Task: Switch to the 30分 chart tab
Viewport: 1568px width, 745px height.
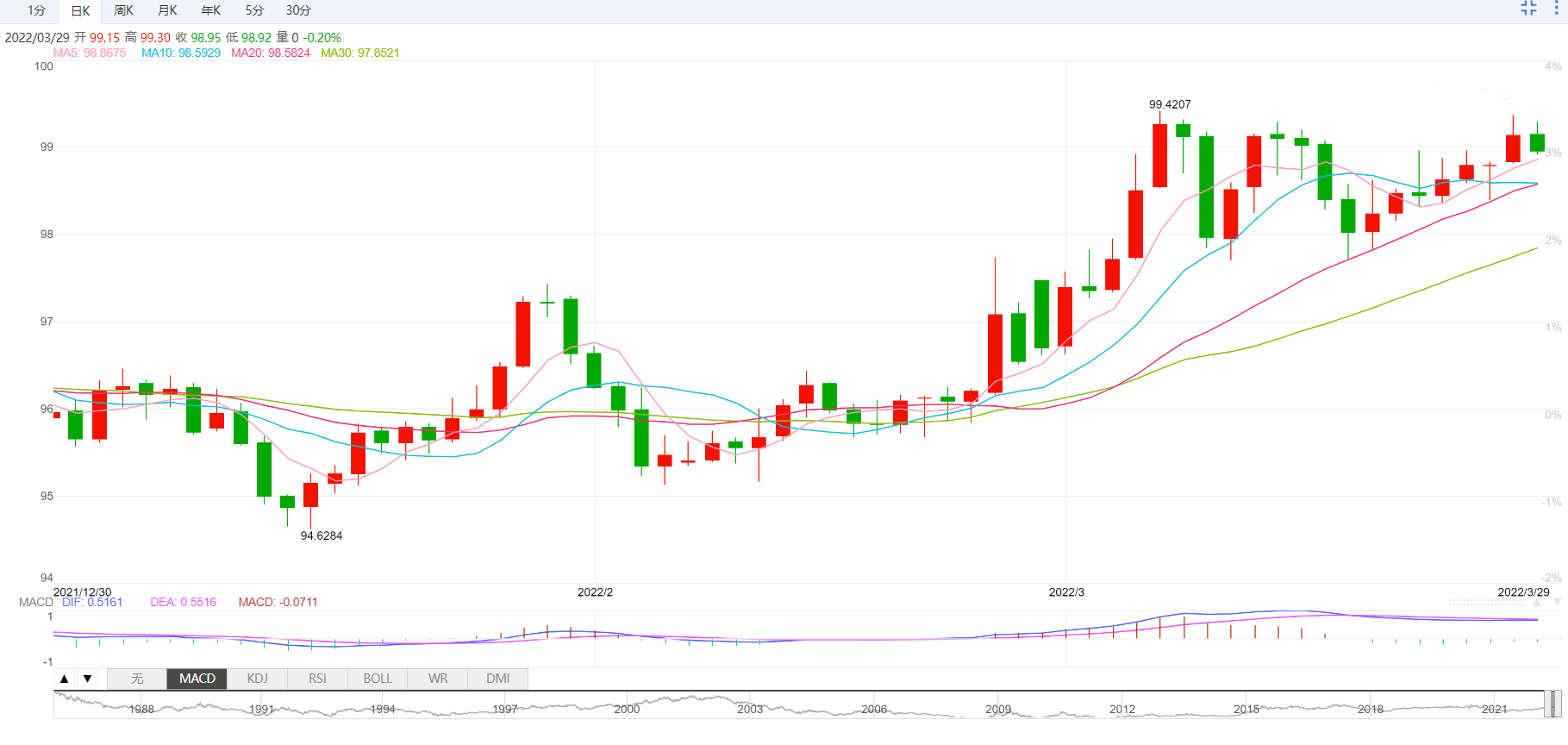Action: click(298, 10)
